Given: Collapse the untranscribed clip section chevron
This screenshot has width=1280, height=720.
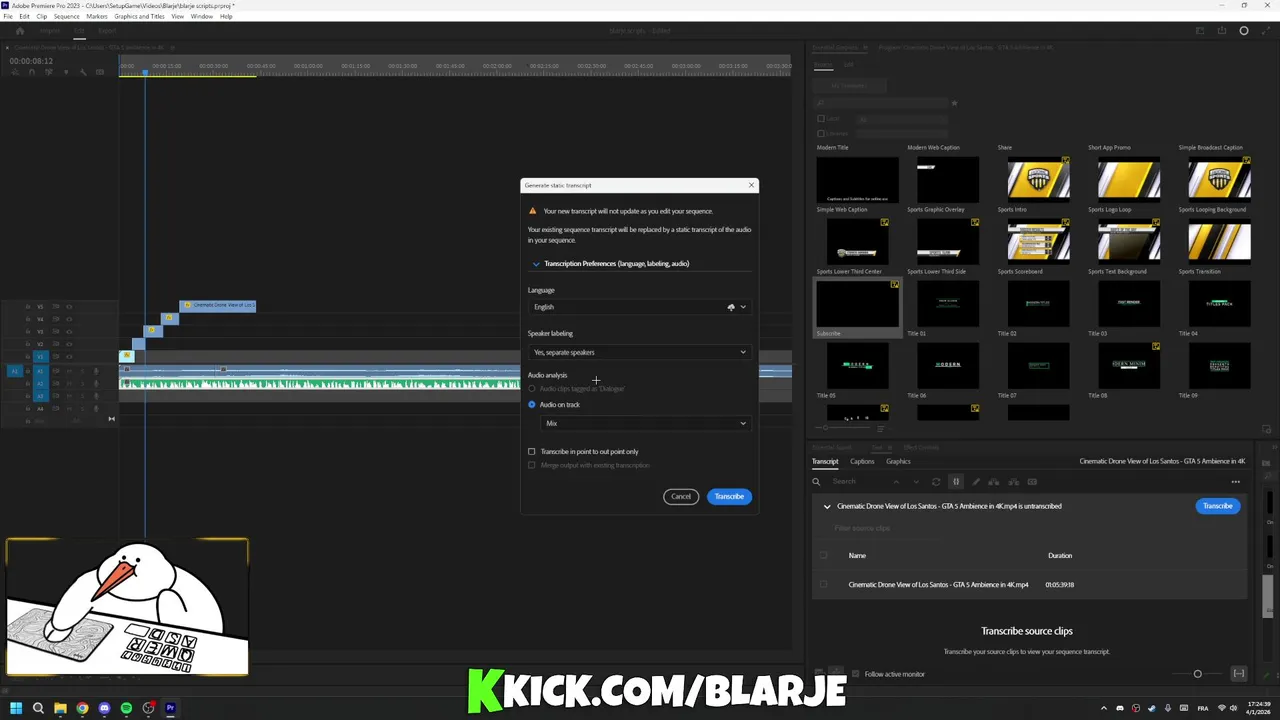Looking at the screenshot, I should click(827, 507).
